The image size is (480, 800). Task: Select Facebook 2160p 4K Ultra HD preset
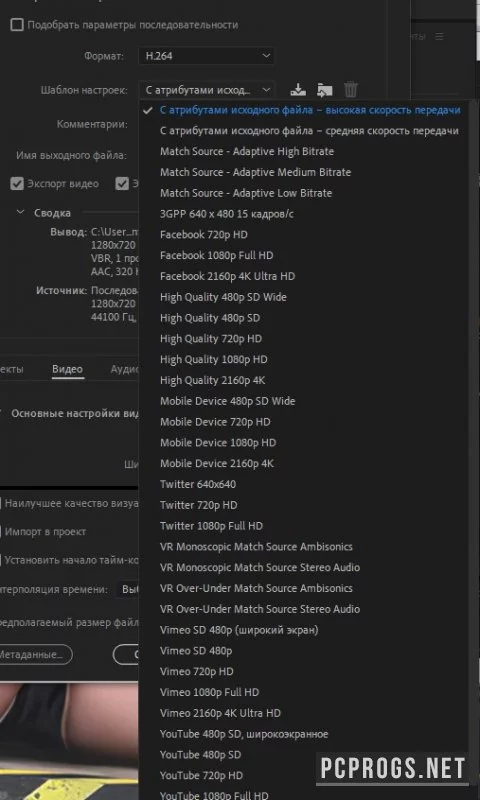click(x=228, y=277)
